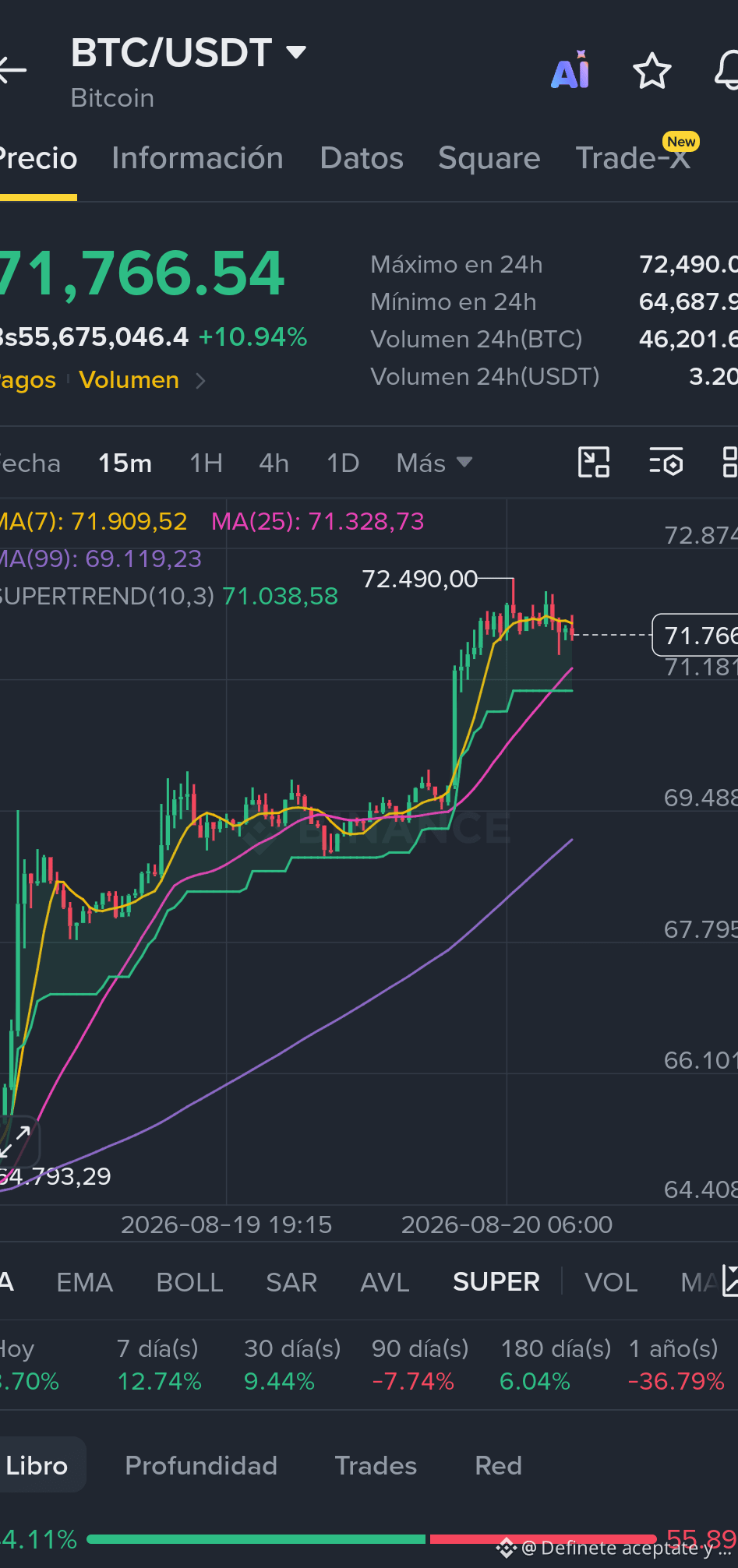Open the Profundidad tab
Image resolution: width=738 pixels, height=1568 pixels.
click(201, 1466)
